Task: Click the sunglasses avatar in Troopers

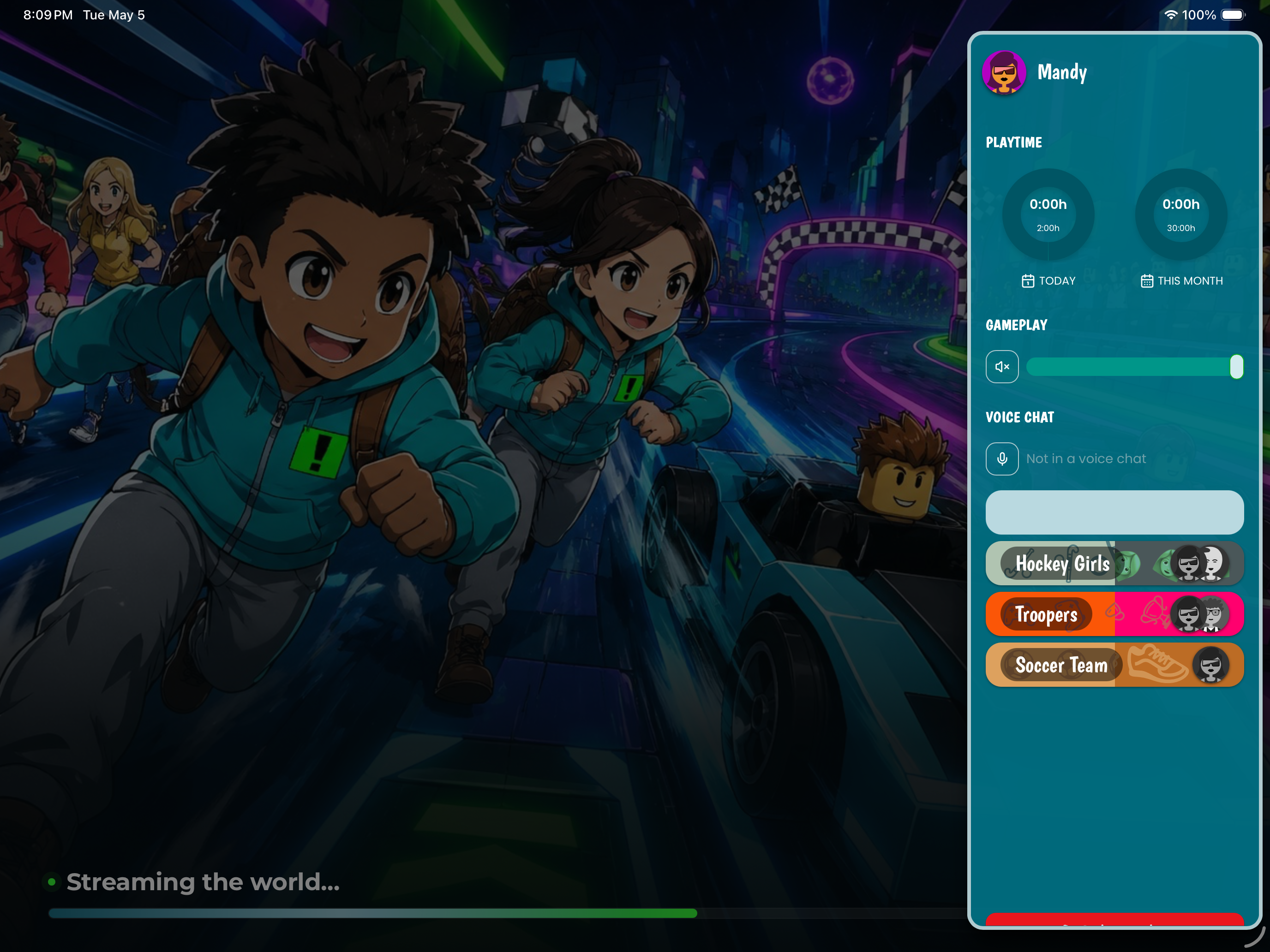Action: pyautogui.click(x=1188, y=614)
